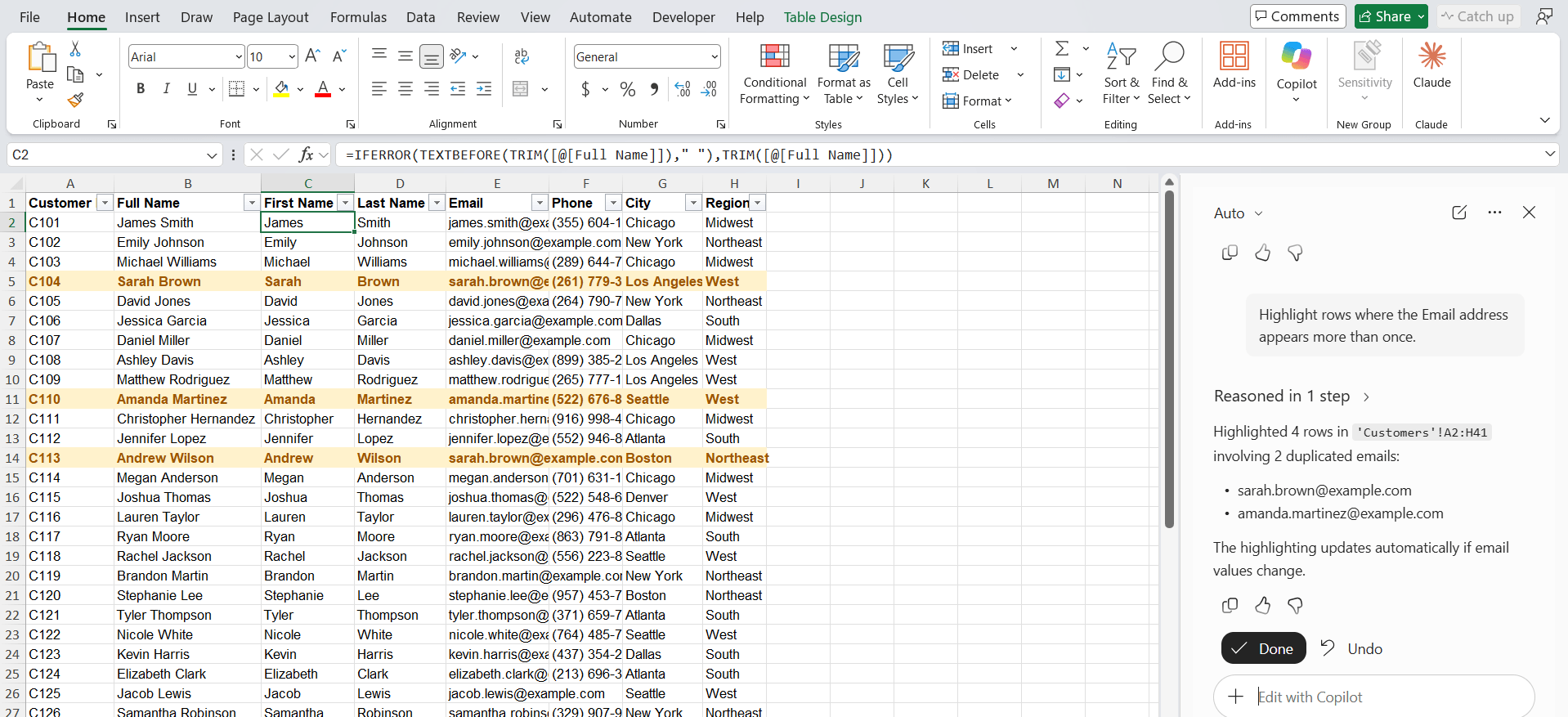Click Increase Decimal icon
This screenshot has width=1568, height=717.
point(683,88)
